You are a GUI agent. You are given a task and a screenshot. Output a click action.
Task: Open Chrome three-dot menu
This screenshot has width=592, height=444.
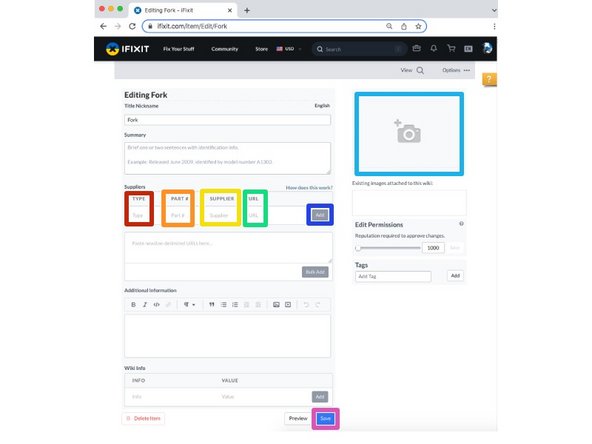(494, 26)
